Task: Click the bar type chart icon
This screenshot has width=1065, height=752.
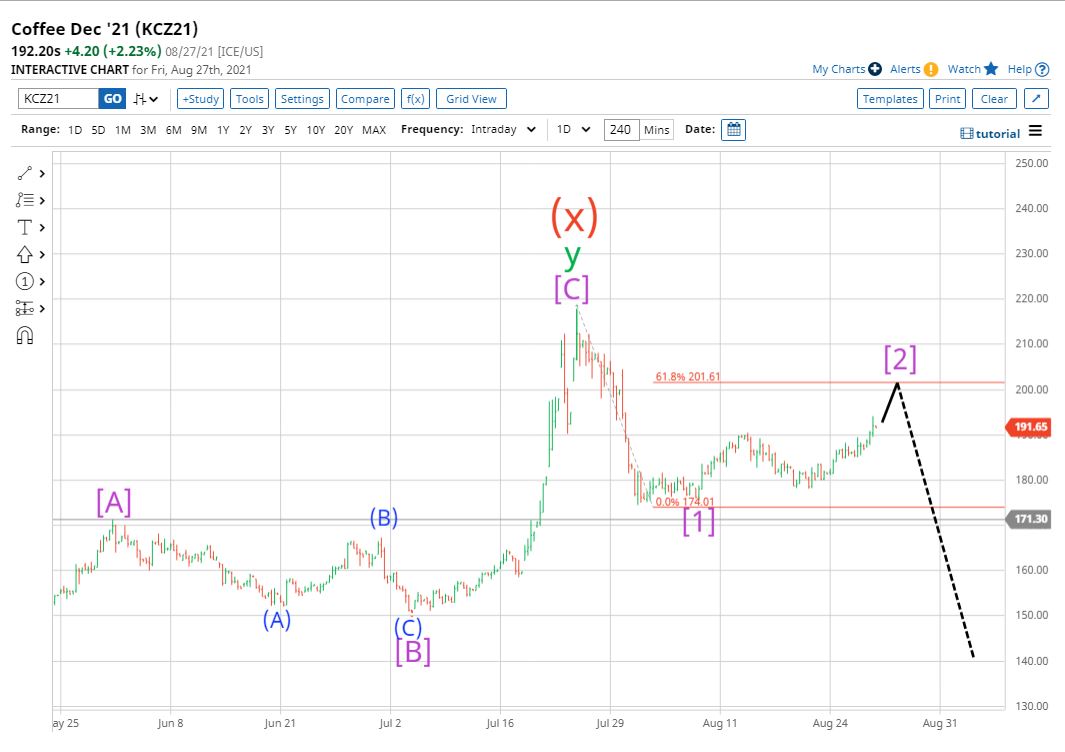Action: pos(139,99)
